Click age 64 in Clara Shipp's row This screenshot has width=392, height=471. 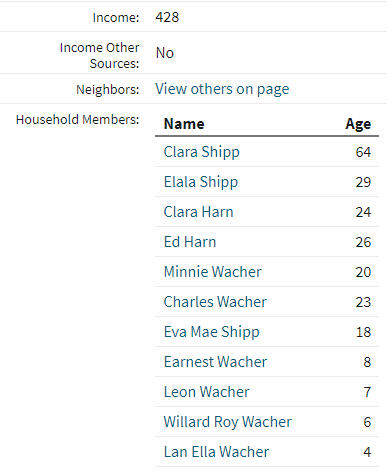[x=363, y=152]
